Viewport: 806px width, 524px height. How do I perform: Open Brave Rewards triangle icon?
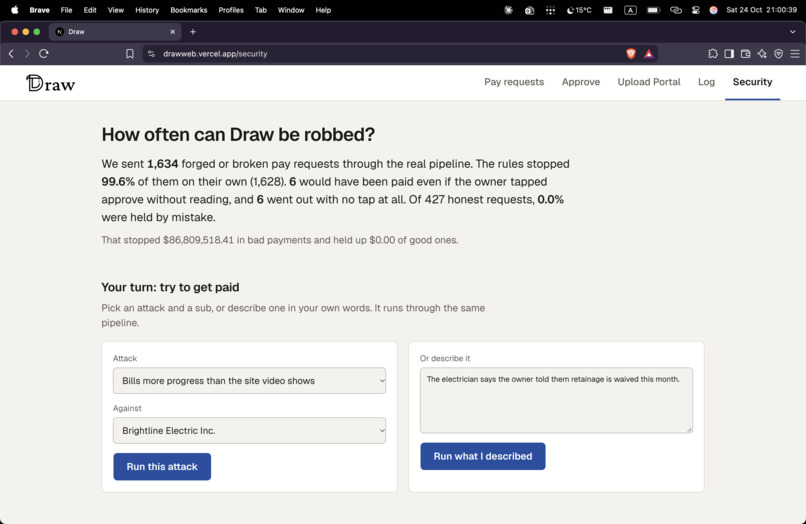pyautogui.click(x=649, y=53)
